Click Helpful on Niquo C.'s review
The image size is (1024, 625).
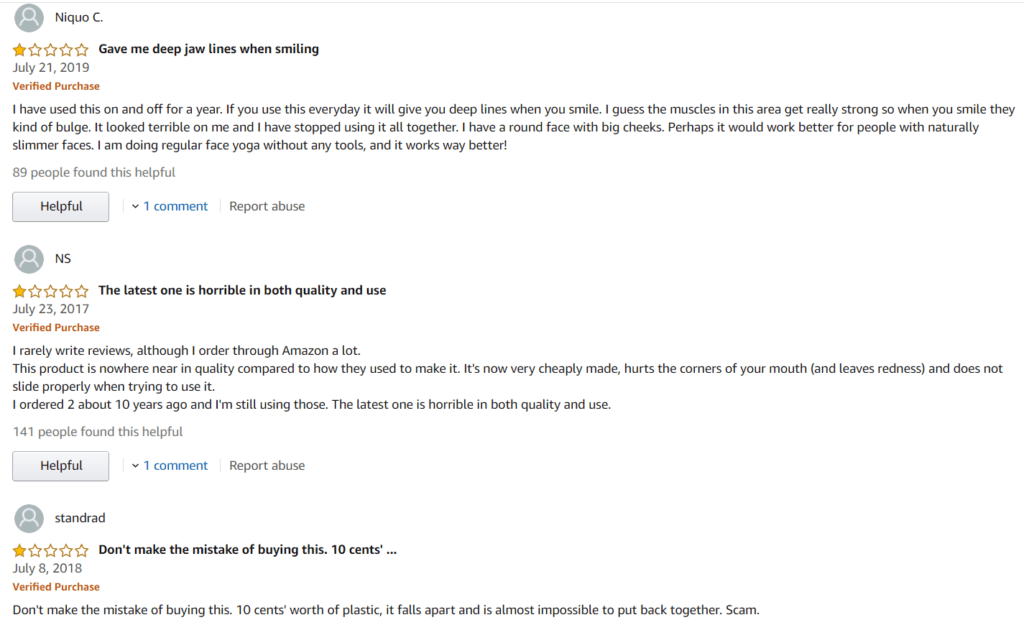(60, 206)
